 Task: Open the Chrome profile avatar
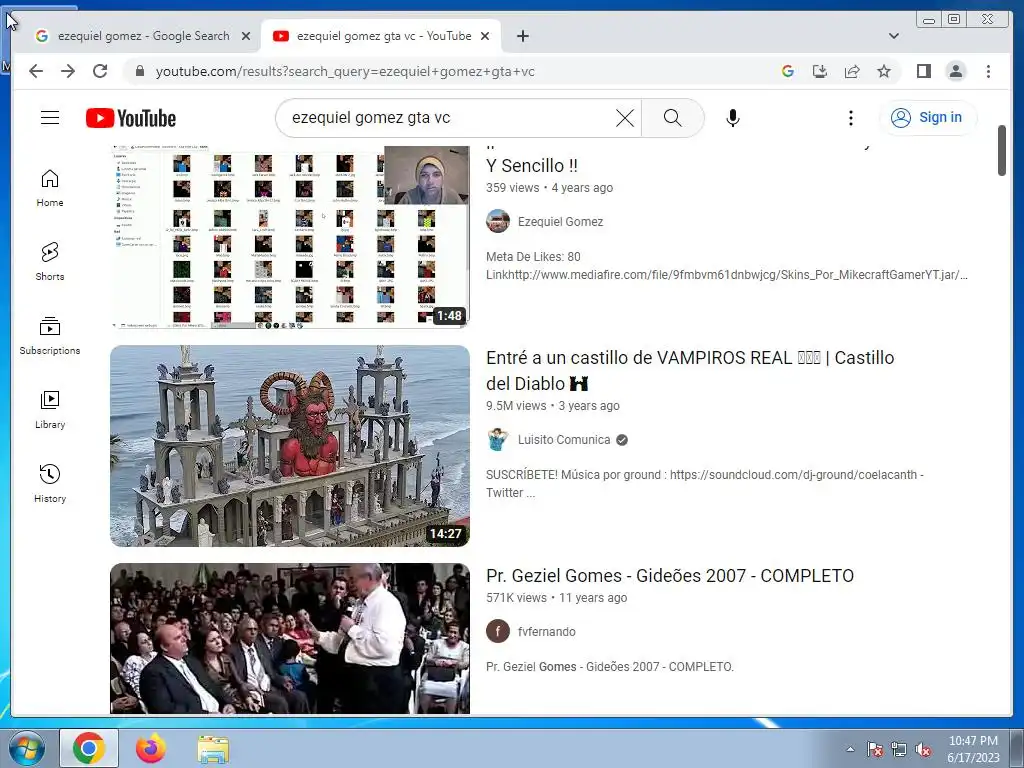point(956,71)
